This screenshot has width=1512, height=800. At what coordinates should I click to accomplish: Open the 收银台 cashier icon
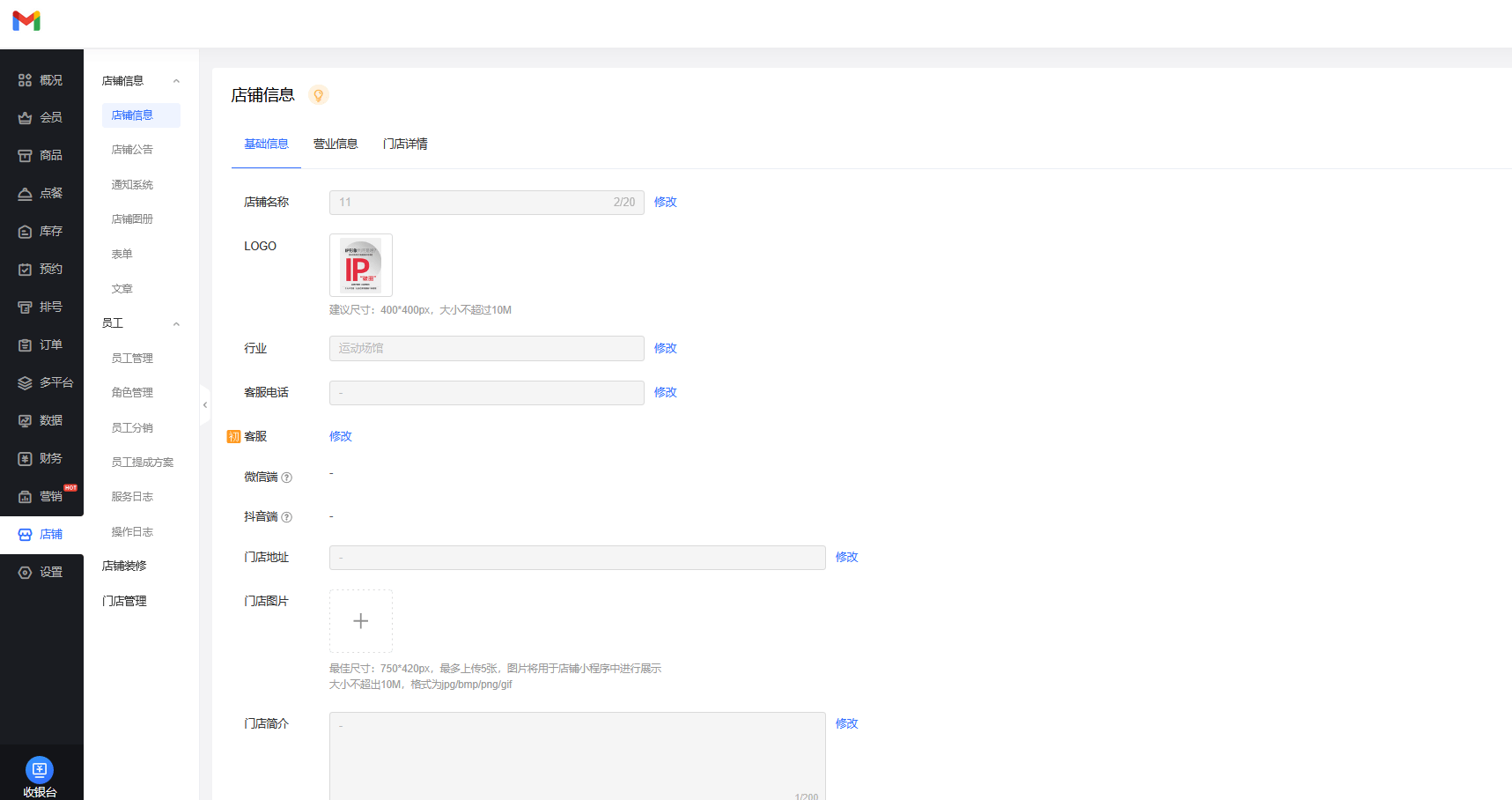click(40, 769)
